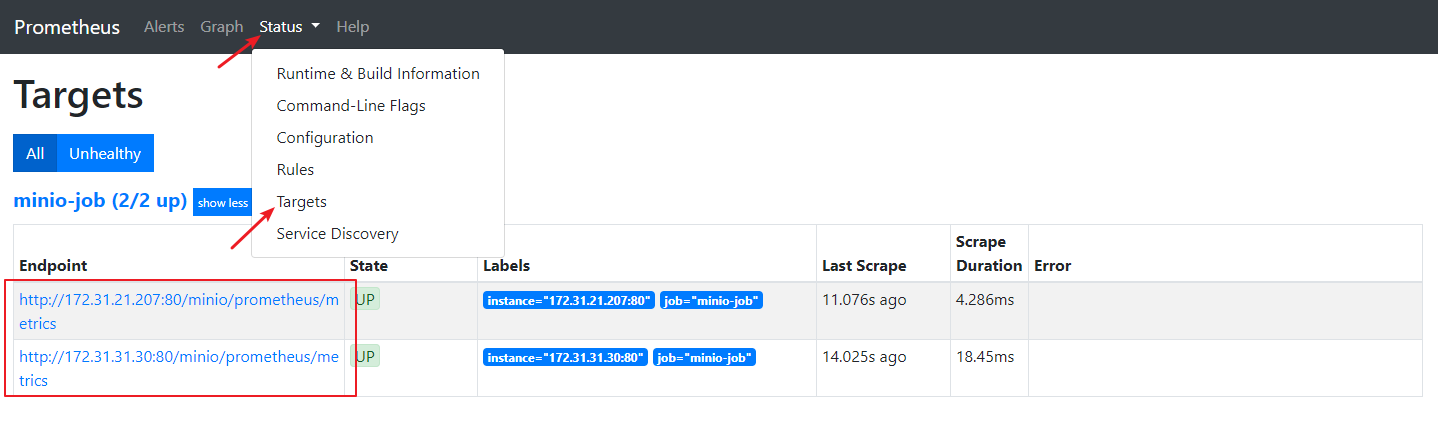Click the UP state badge in first row
1438x425 pixels.
click(365, 299)
